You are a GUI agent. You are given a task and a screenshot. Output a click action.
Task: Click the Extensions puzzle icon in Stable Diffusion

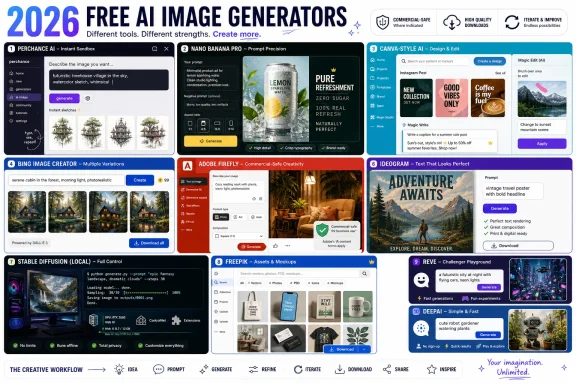point(176,320)
